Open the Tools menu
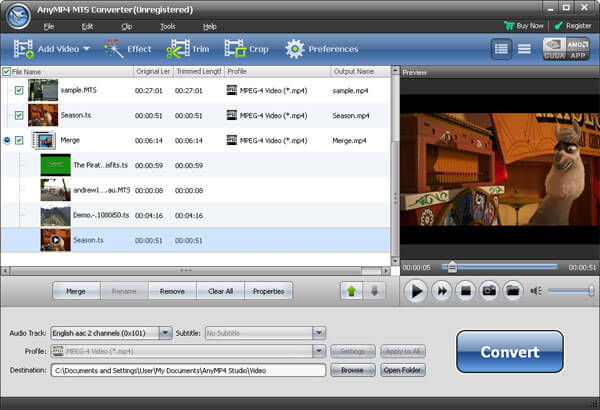600x410 pixels. 168,26
